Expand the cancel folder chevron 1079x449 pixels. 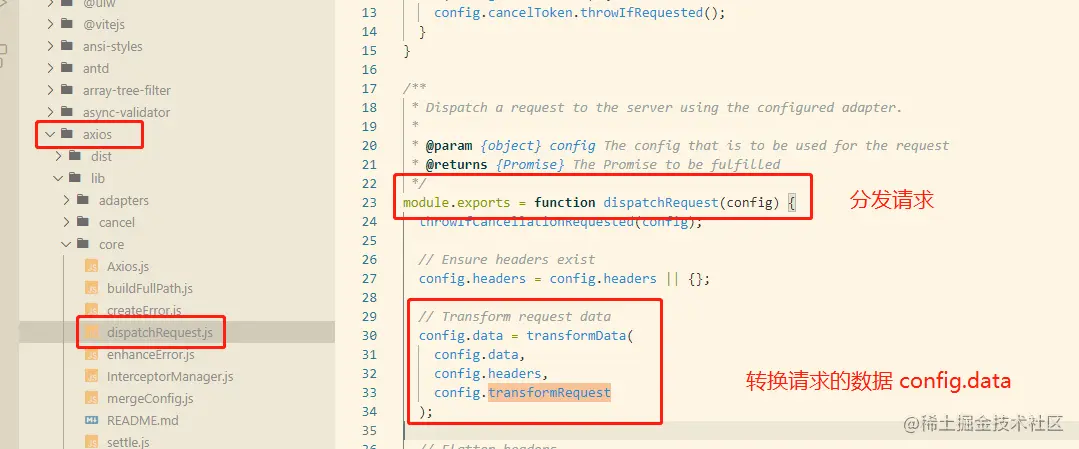pyautogui.click(x=67, y=222)
